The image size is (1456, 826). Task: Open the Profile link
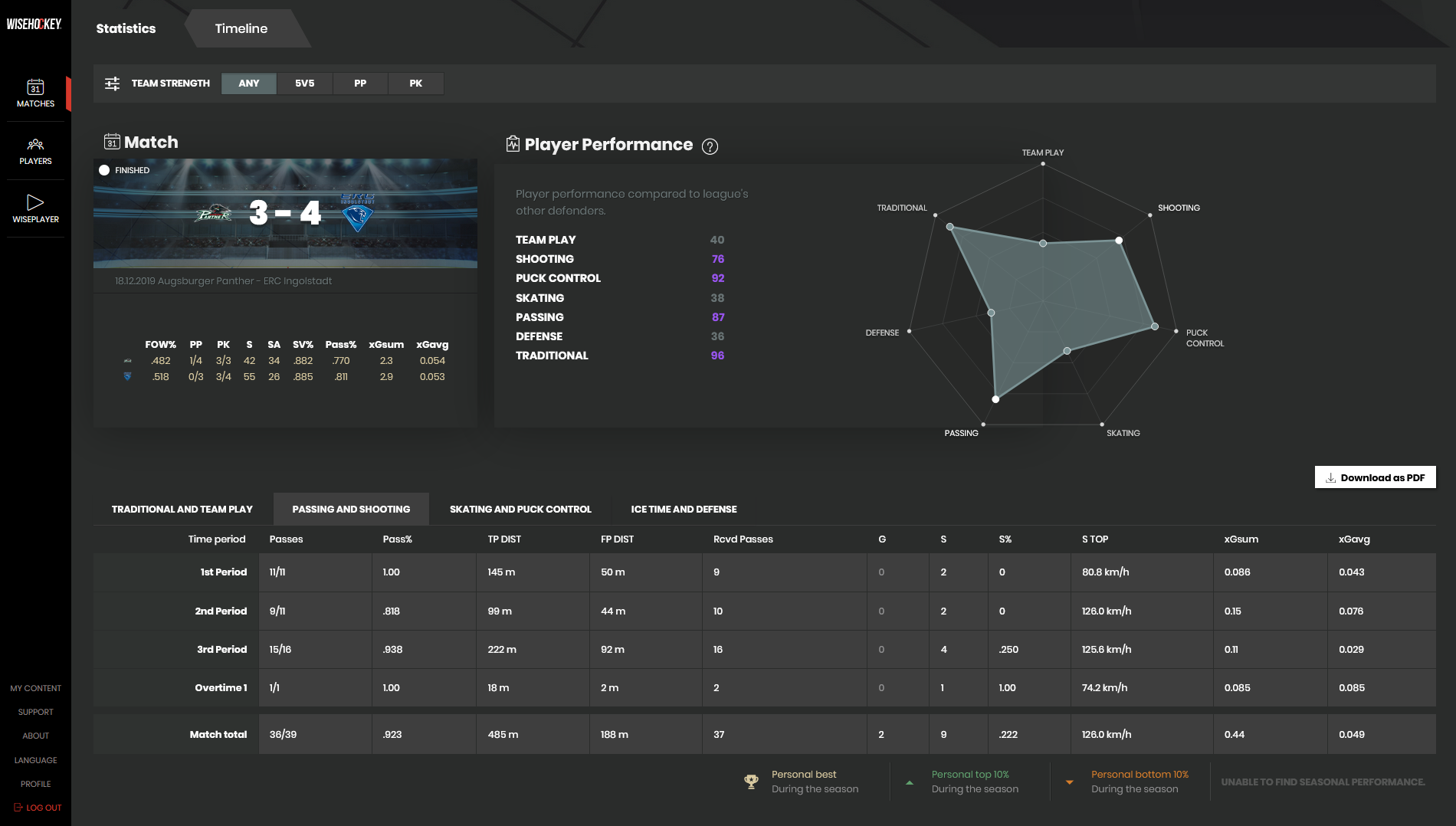click(35, 784)
